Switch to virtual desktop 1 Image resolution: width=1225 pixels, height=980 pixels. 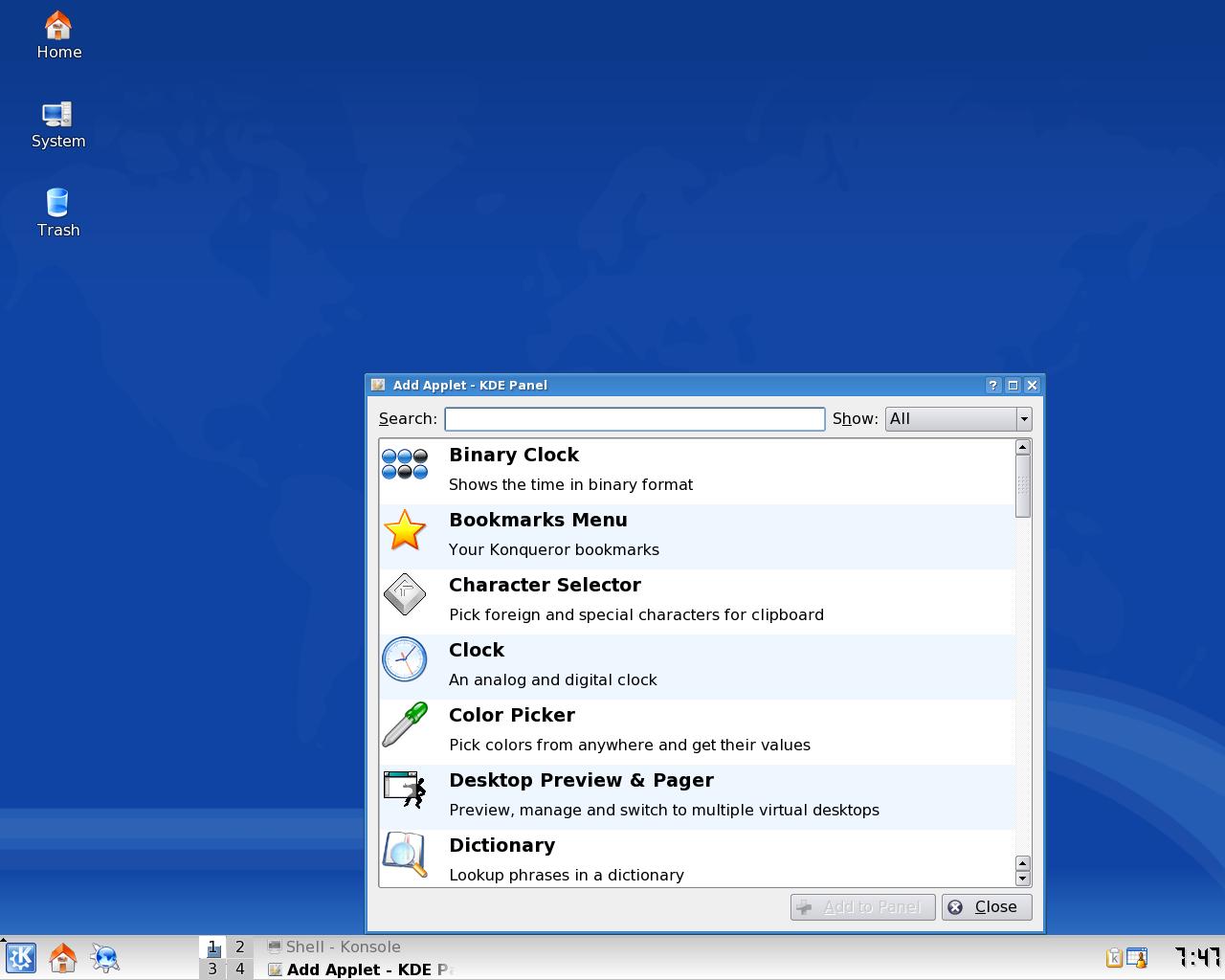pos(212,947)
